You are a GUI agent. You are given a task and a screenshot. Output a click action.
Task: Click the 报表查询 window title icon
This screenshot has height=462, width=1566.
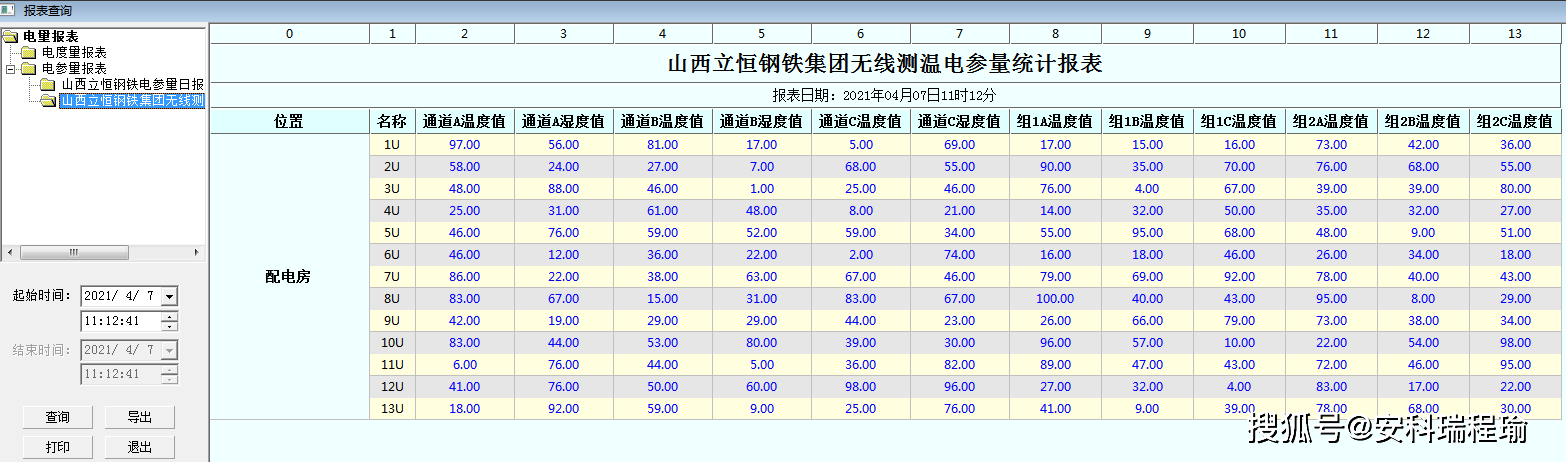[10, 10]
